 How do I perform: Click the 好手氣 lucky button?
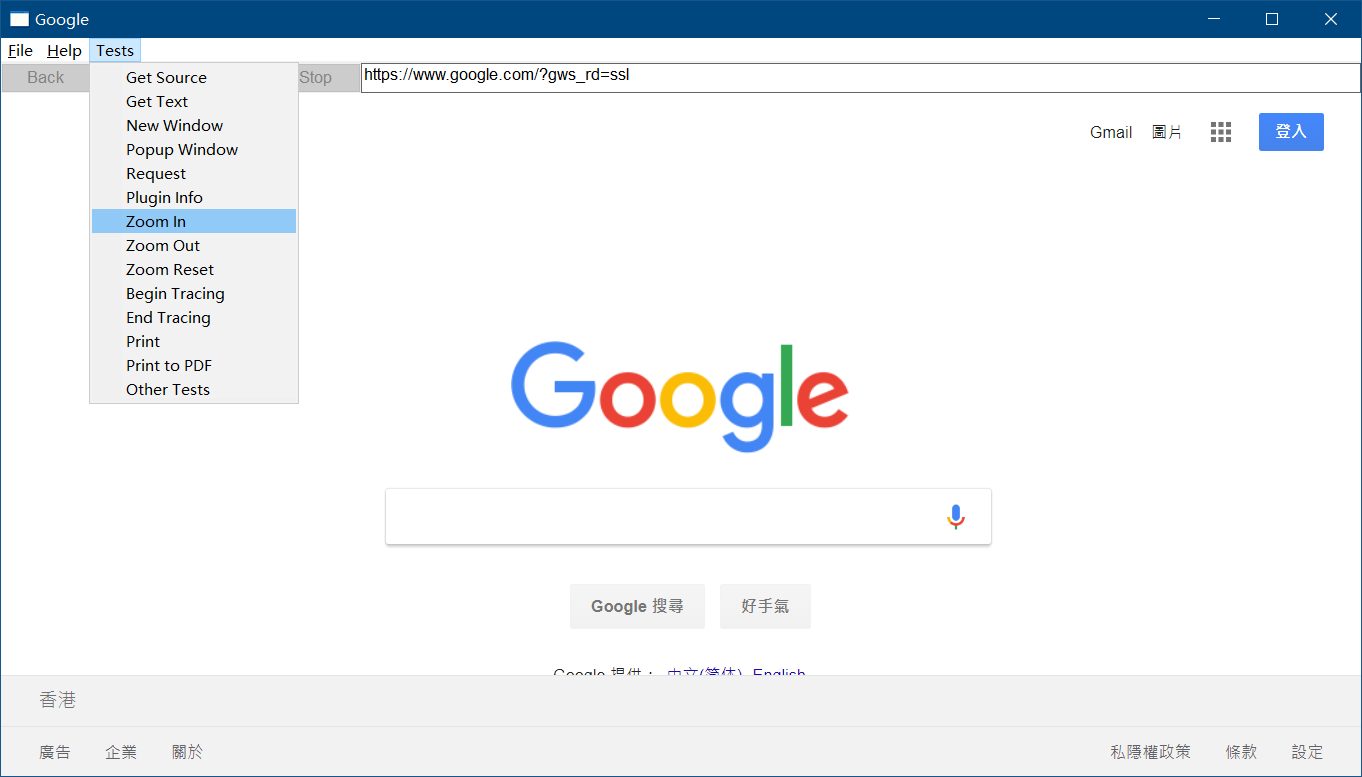click(x=765, y=607)
